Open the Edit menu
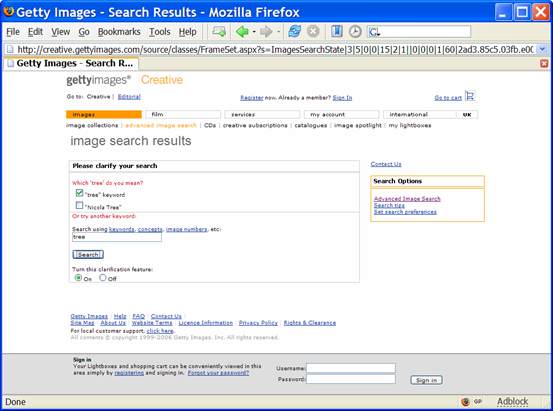The height and width of the screenshot is (411, 553). (35, 32)
